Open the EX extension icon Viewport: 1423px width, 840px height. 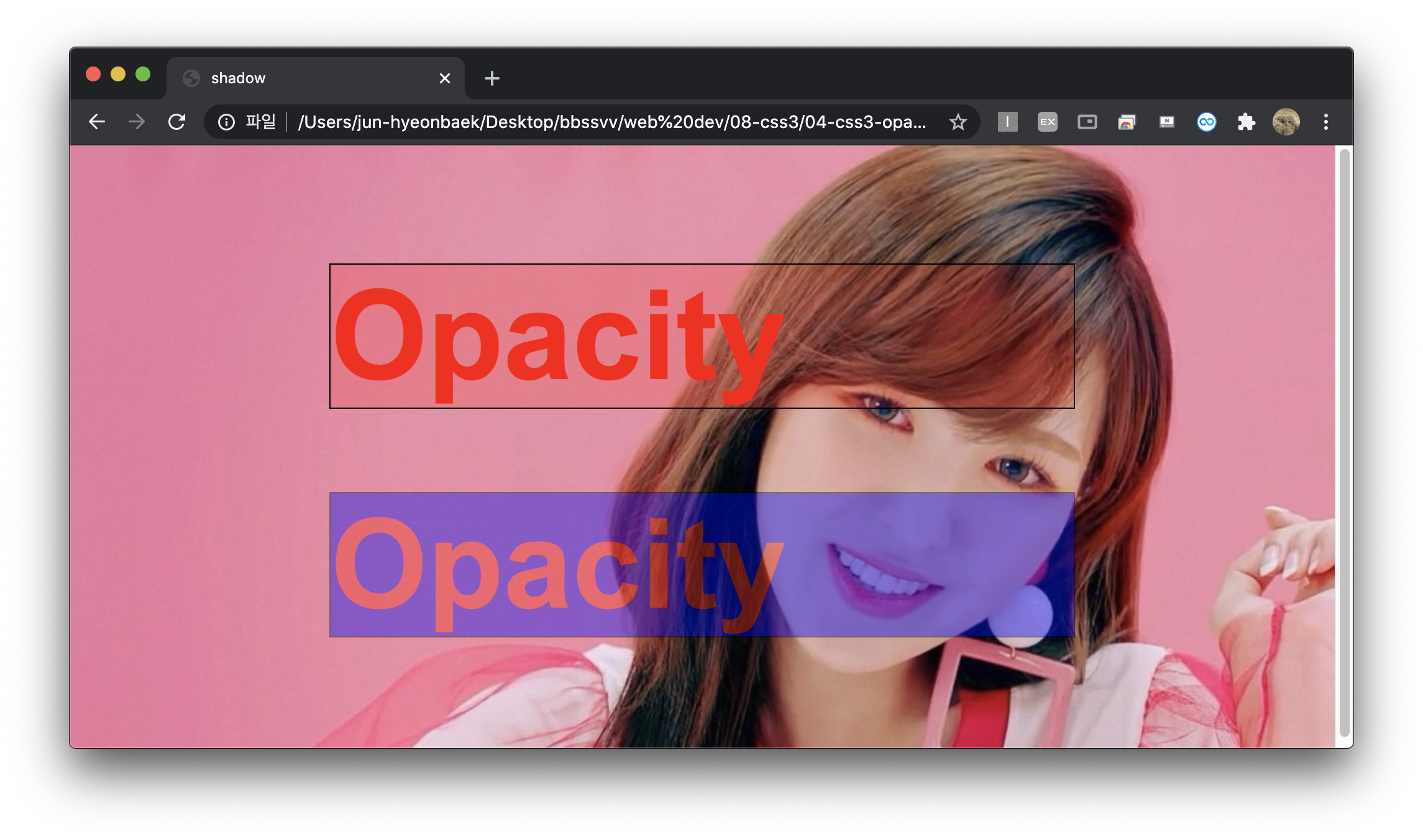(1047, 122)
